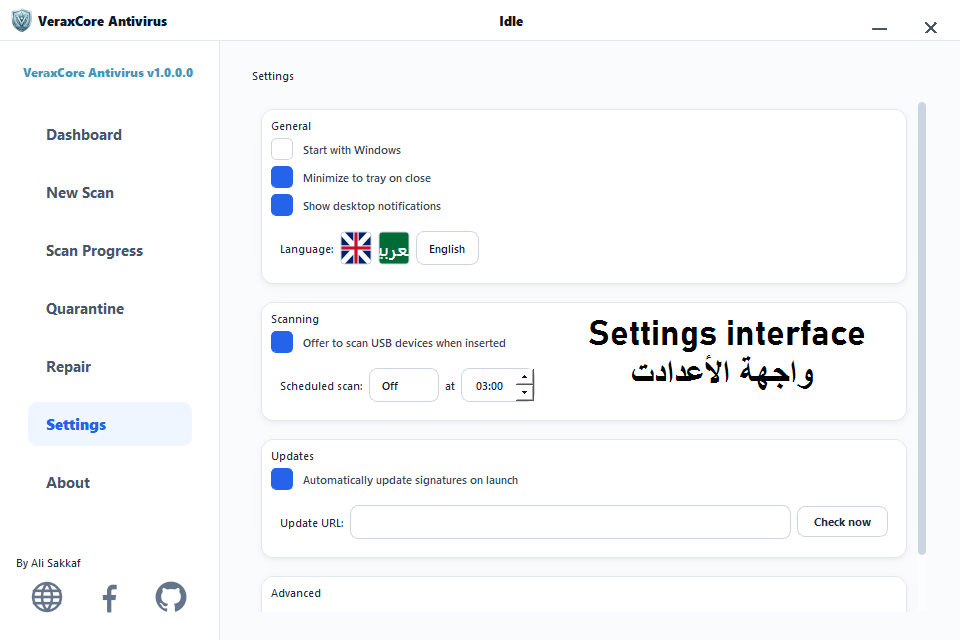Open the Facebook icon link
This screenshot has height=640, width=960.
(110, 598)
